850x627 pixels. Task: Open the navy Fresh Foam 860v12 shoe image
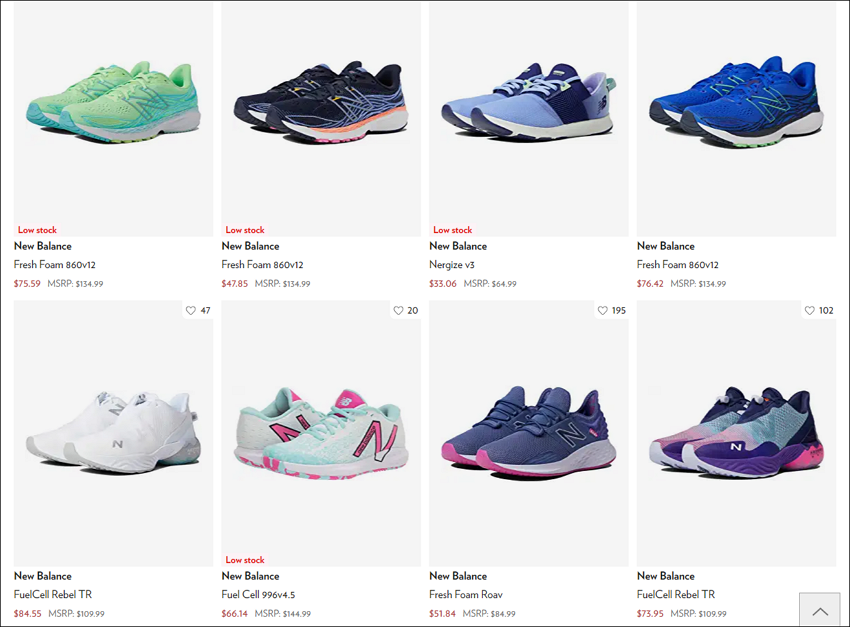point(321,118)
